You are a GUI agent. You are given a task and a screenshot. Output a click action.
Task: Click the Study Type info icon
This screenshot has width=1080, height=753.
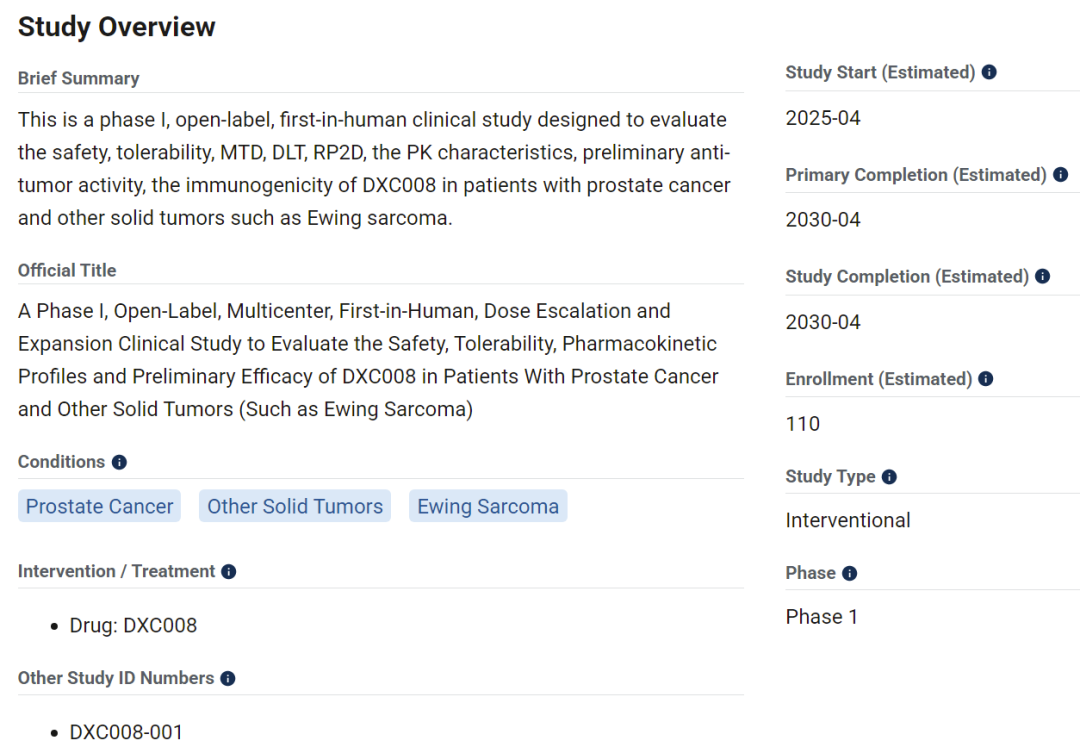889,477
